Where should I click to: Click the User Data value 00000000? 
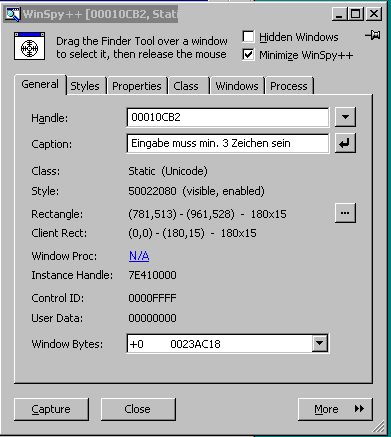tap(152, 318)
